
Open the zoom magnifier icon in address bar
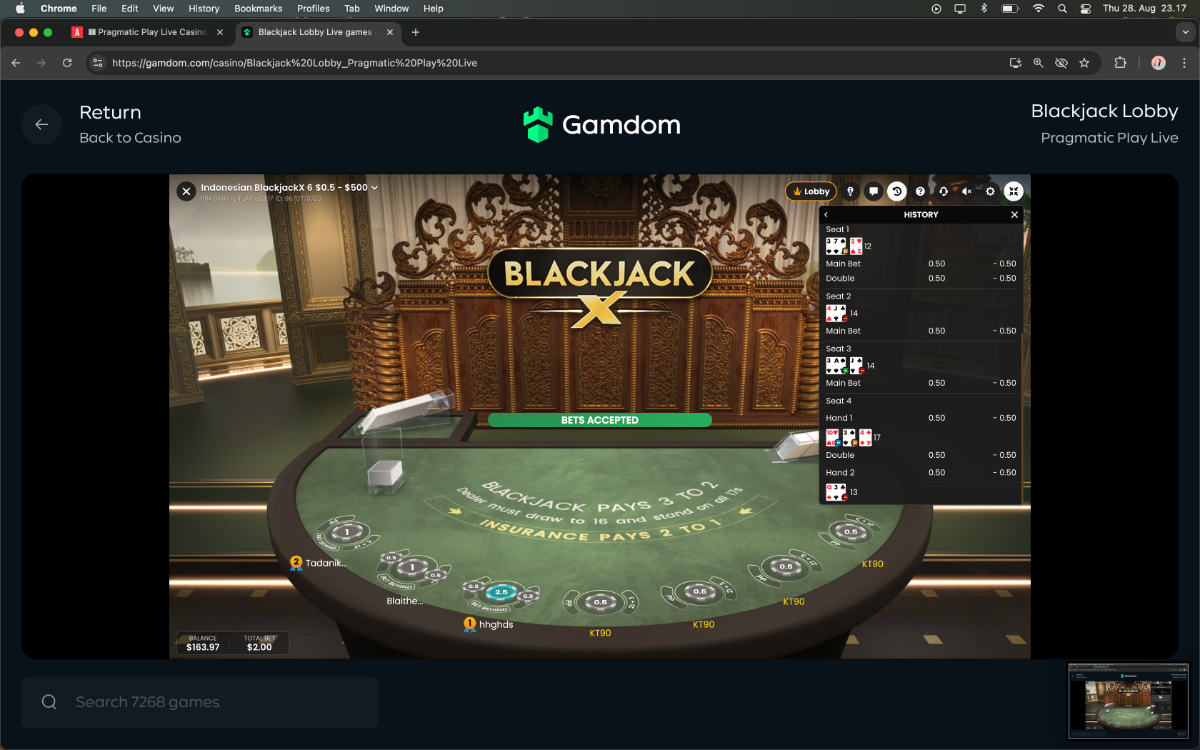[1038, 62]
